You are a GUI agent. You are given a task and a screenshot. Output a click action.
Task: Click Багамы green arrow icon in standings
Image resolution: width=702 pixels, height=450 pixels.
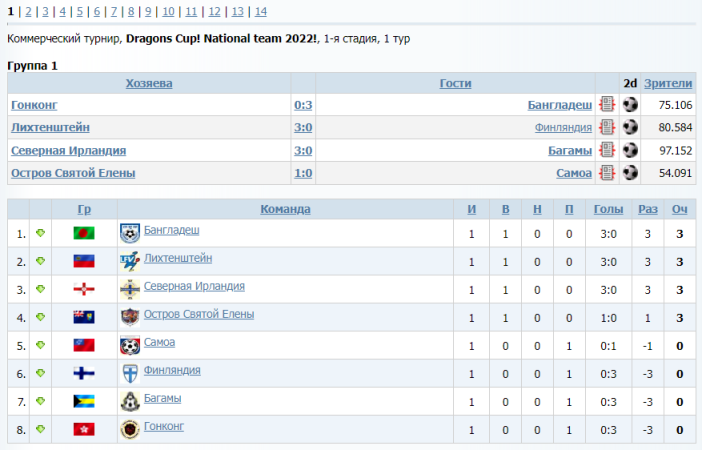tap(40, 402)
